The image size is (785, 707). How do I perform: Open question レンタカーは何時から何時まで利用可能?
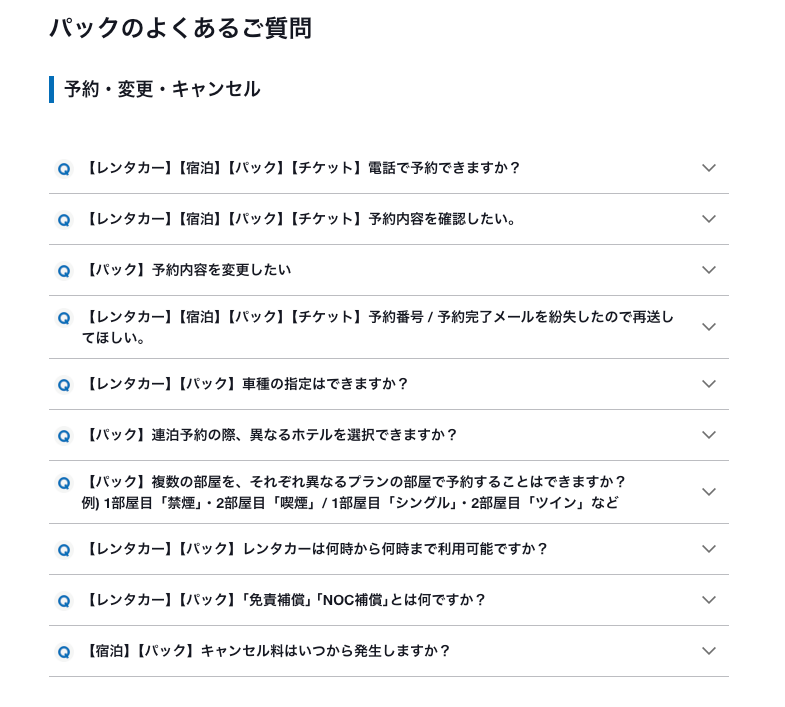(x=388, y=549)
